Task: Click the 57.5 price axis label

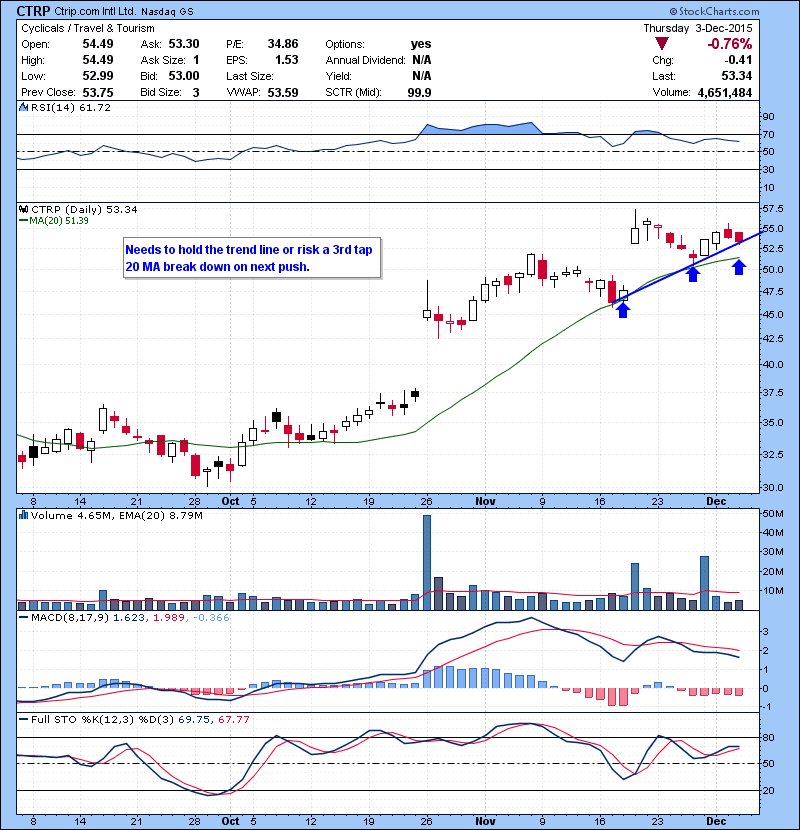Action: coord(772,209)
